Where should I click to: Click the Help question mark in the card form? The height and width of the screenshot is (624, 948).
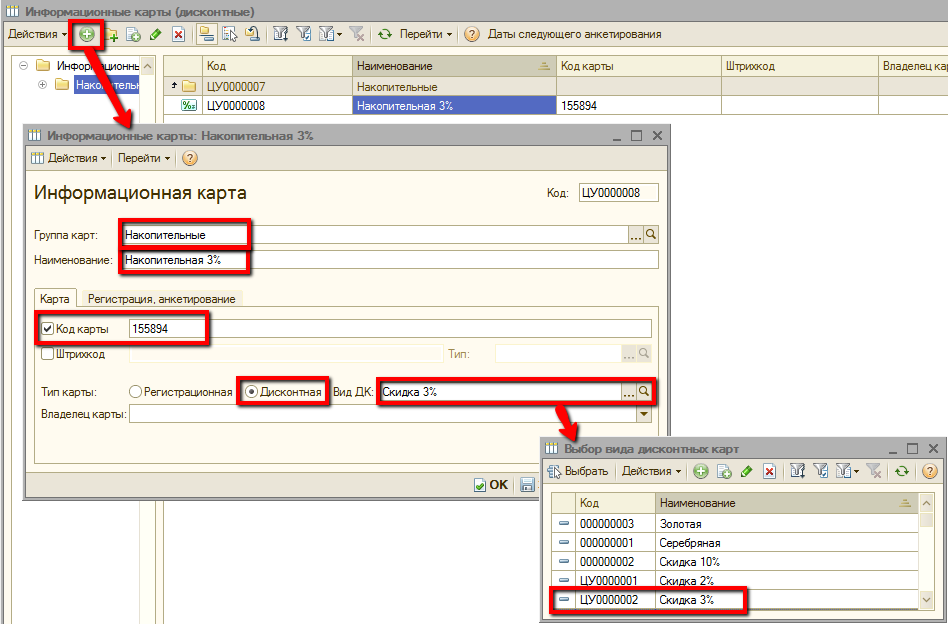pyautogui.click(x=190, y=158)
